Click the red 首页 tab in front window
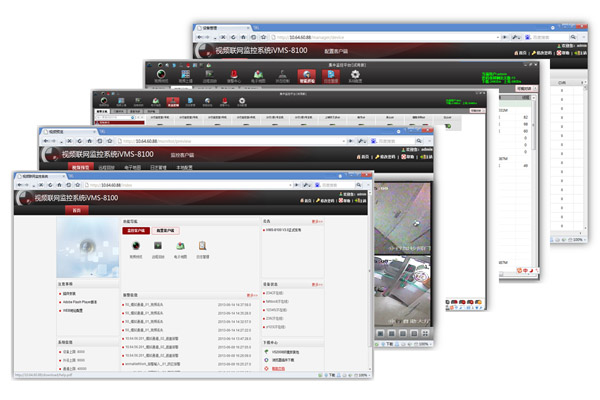Image resolution: width=600 pixels, height=400 pixels. [x=76, y=211]
